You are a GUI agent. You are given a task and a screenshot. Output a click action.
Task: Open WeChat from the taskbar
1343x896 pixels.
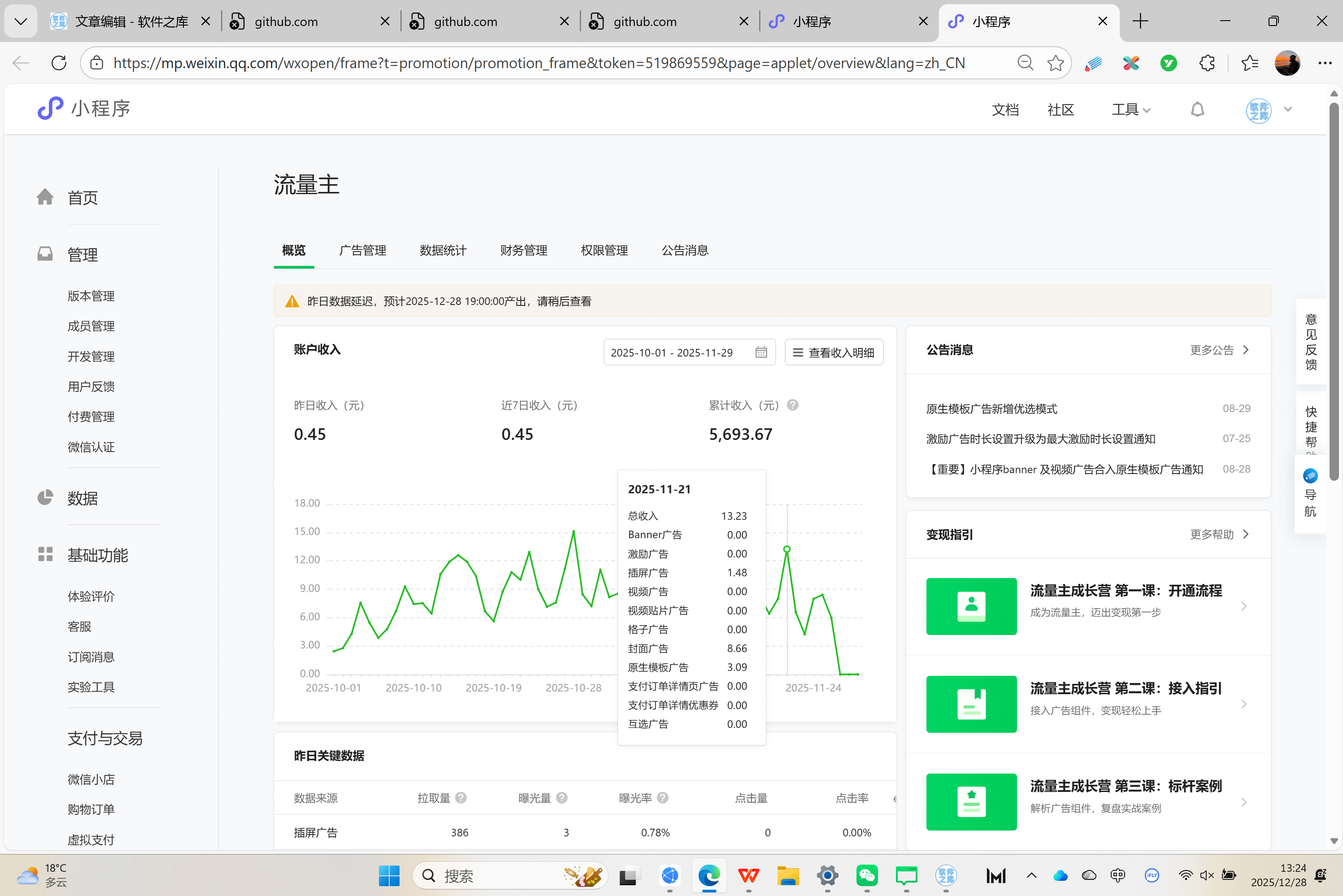867,875
